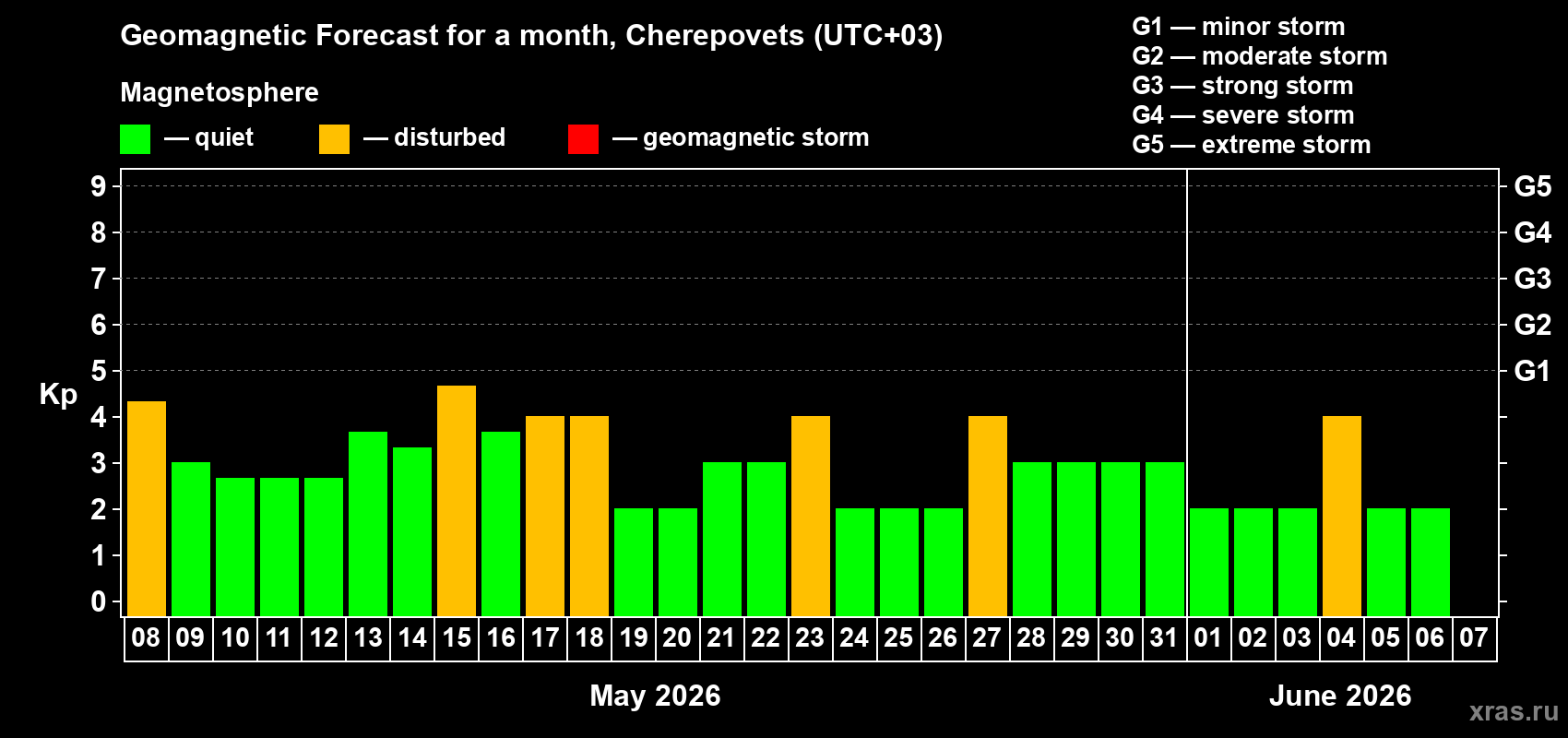This screenshot has height=738, width=1568.
Task: Click the red geomagnetic storm legend swatch
Action: [583, 139]
